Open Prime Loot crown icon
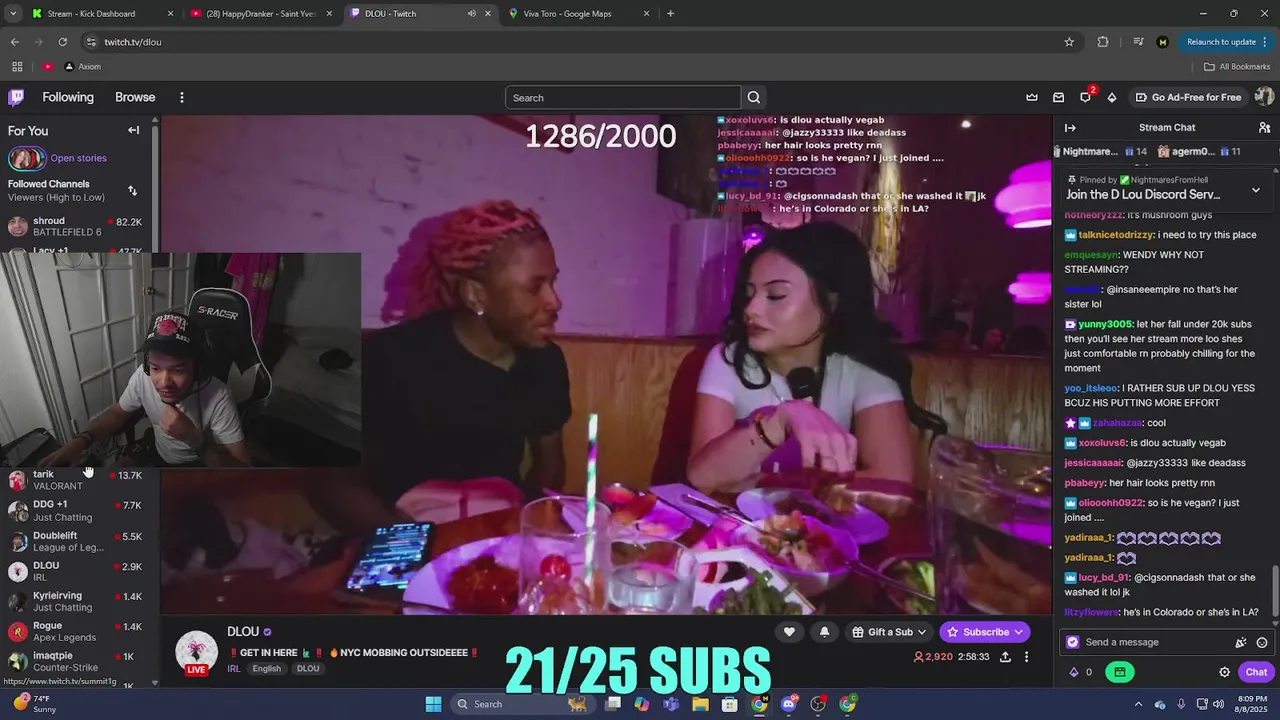1280x720 pixels. 1032,97
